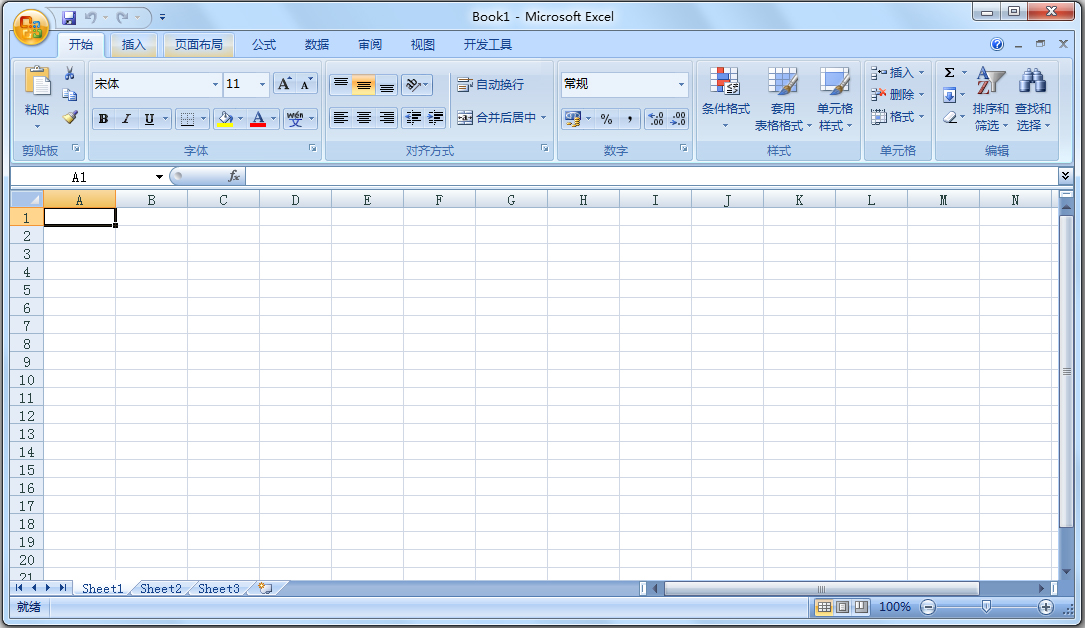Screen dimensions: 1085x628
Task: Click the Redo arrow icon
Action: [x=122, y=17]
